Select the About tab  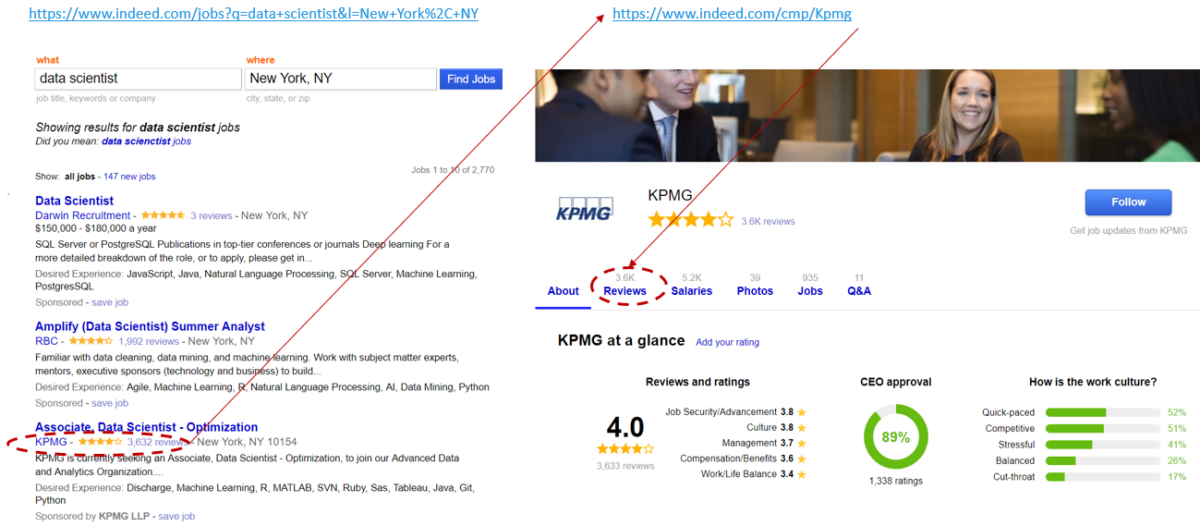(x=563, y=291)
